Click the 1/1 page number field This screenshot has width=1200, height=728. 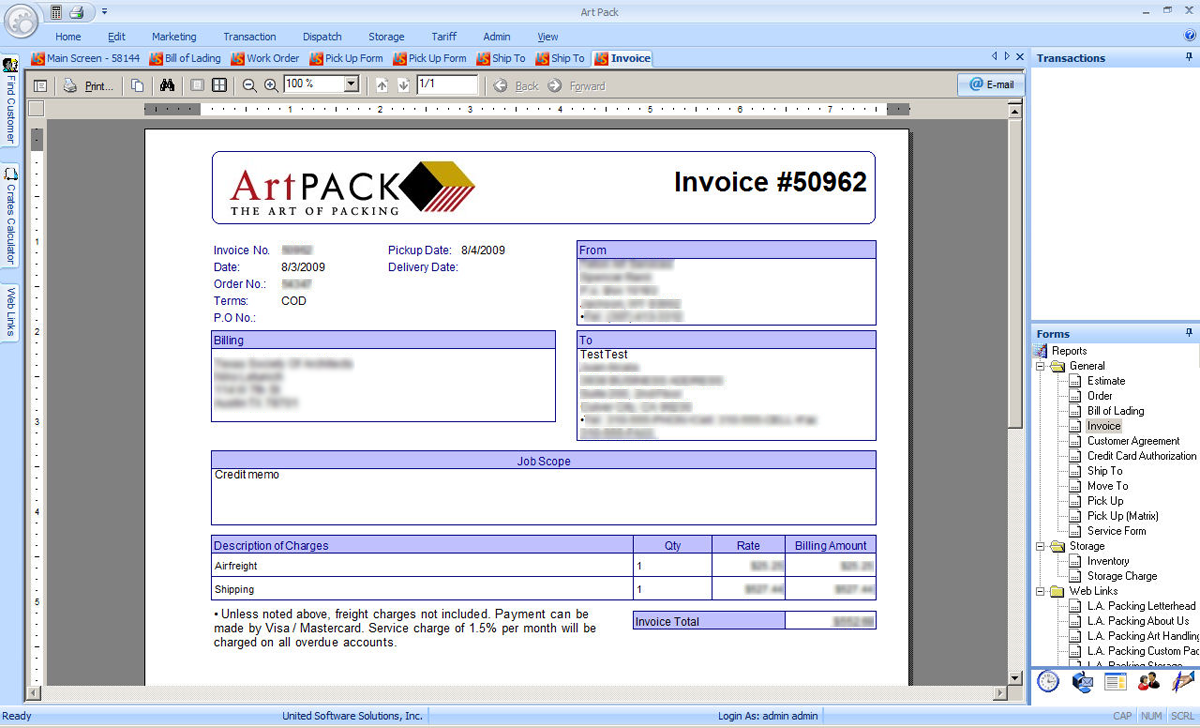pyautogui.click(x=446, y=85)
